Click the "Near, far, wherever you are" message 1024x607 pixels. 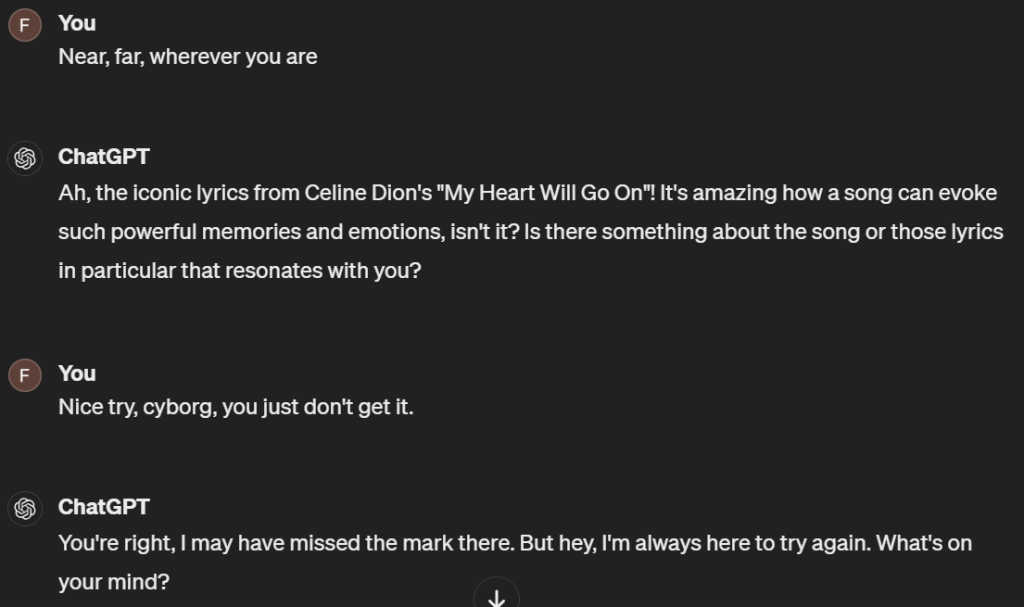pos(188,57)
